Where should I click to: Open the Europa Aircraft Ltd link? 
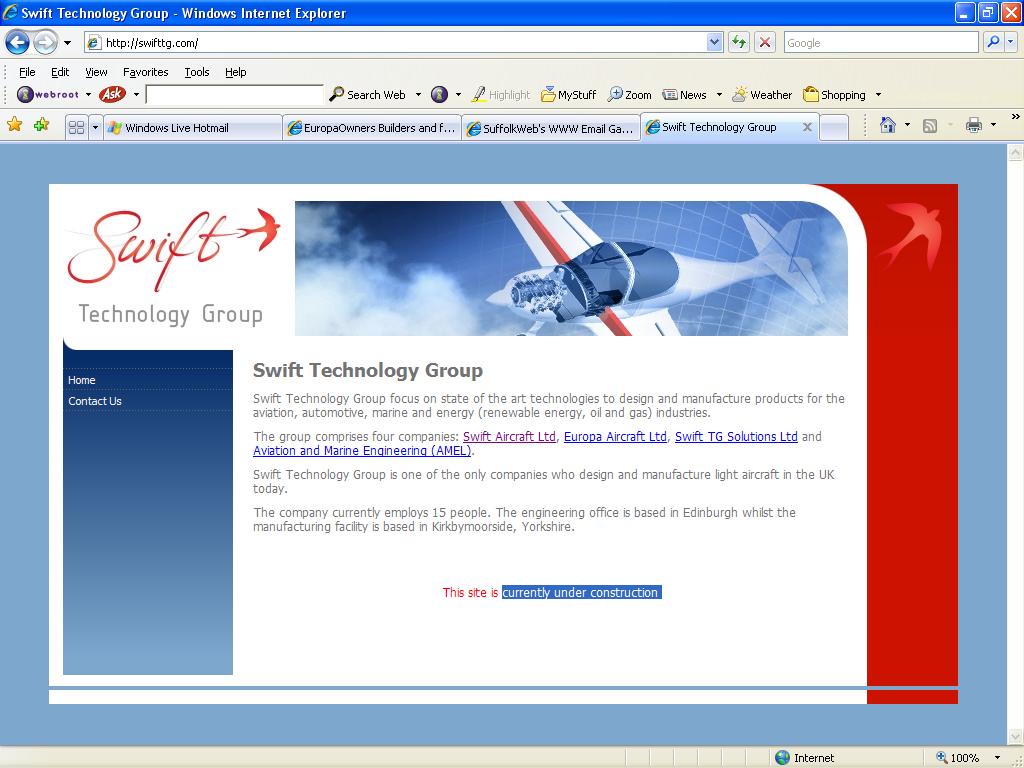615,437
